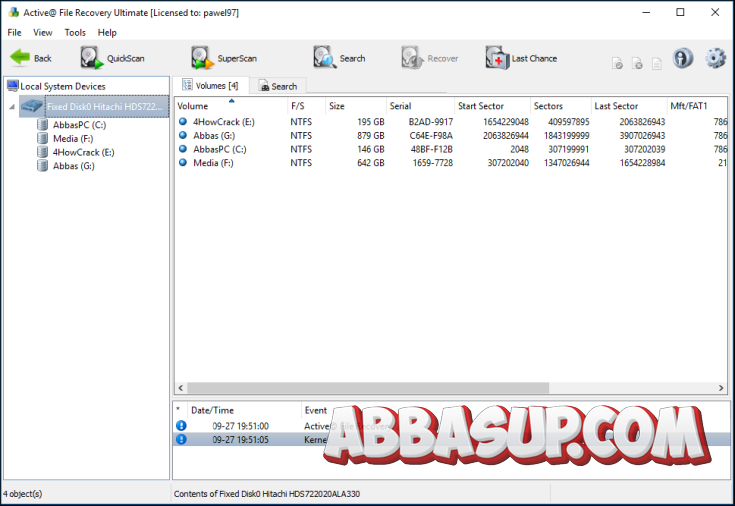Switch to the Volumes [4] tab
735x506 pixels.
coord(210,85)
